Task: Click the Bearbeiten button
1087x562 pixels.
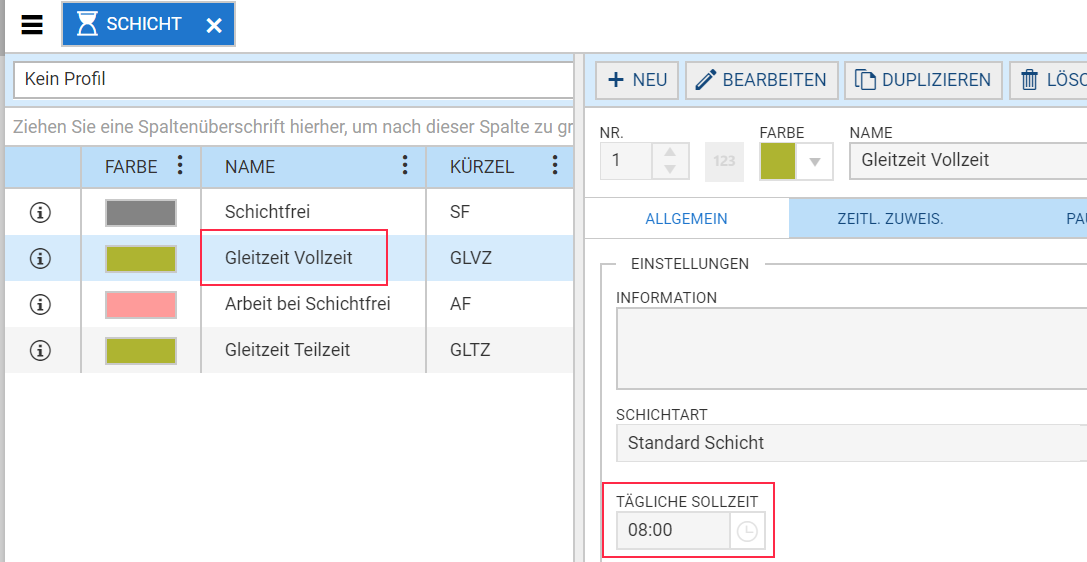Action: pos(761,80)
